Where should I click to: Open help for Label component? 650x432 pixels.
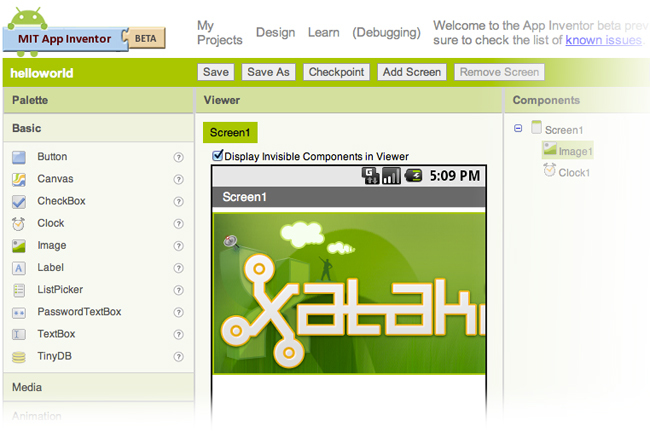coord(178,268)
